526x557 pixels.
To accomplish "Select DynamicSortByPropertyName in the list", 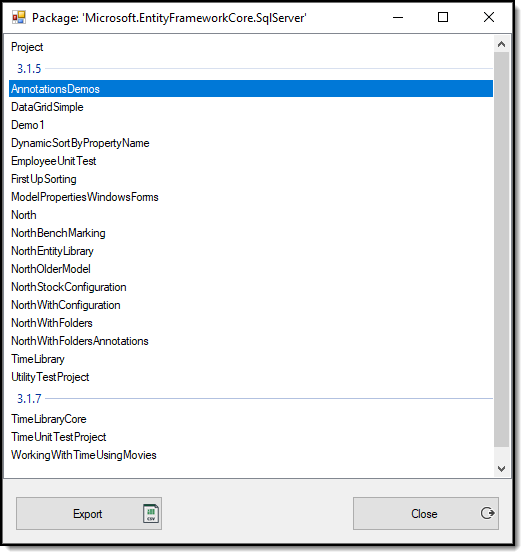I will point(251,143).
